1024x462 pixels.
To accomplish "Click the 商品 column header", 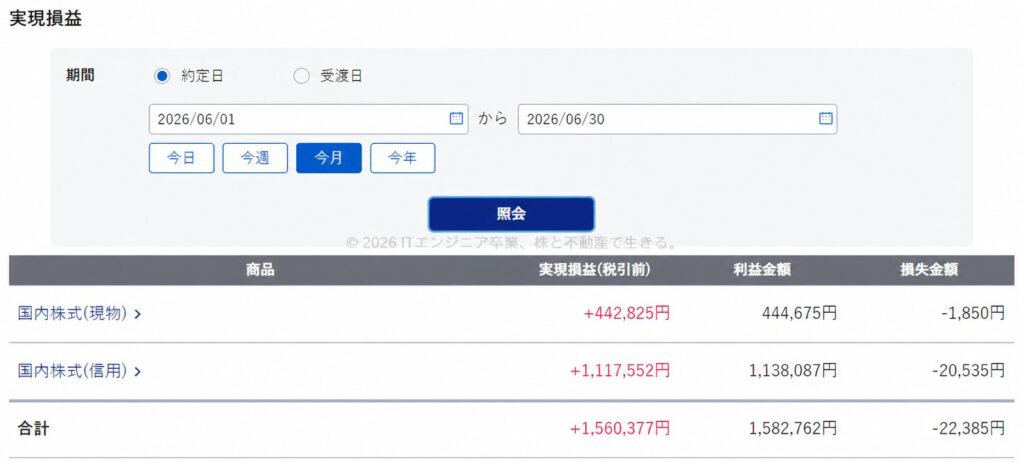I will click(x=260, y=270).
